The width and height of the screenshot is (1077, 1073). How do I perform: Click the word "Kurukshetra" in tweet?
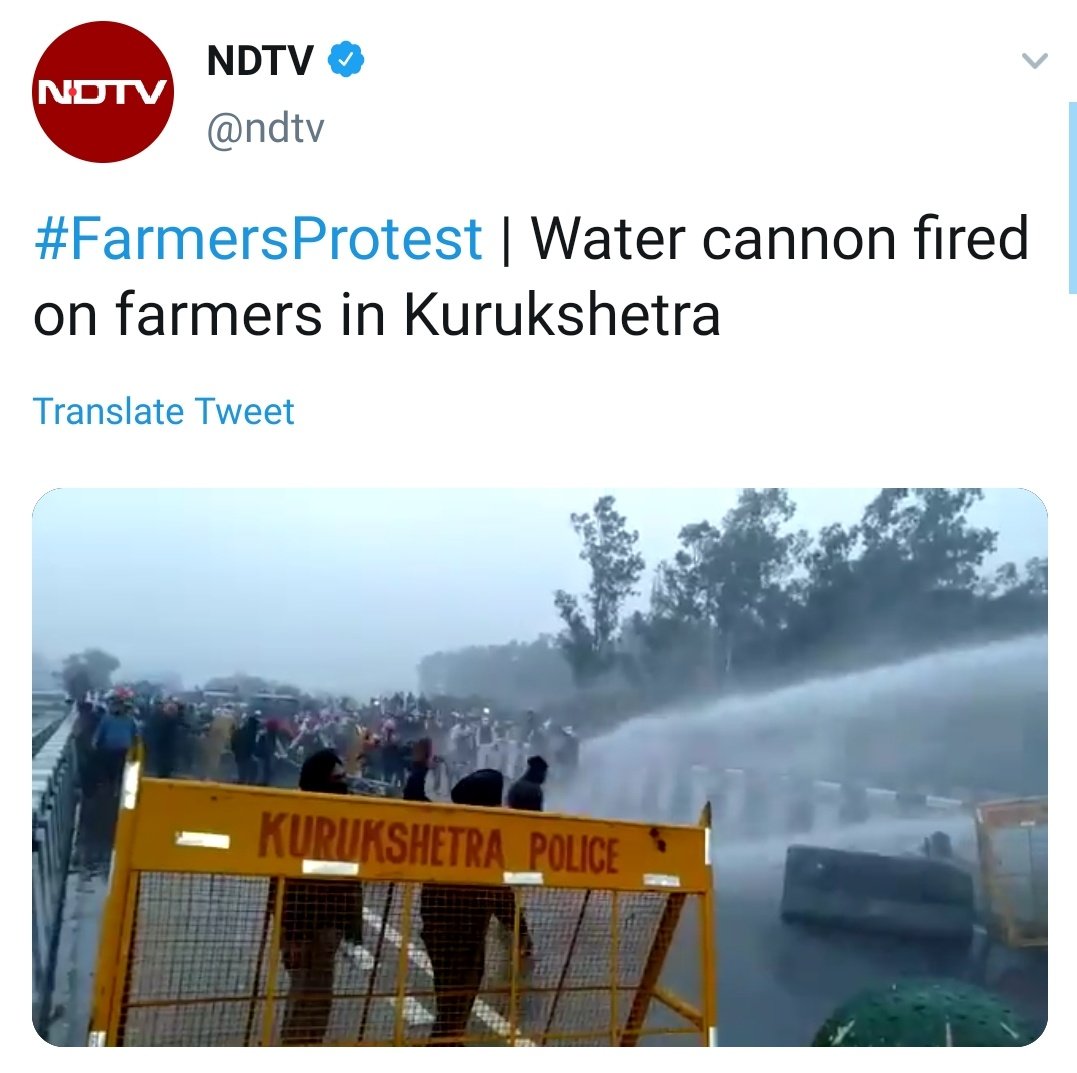pos(562,315)
